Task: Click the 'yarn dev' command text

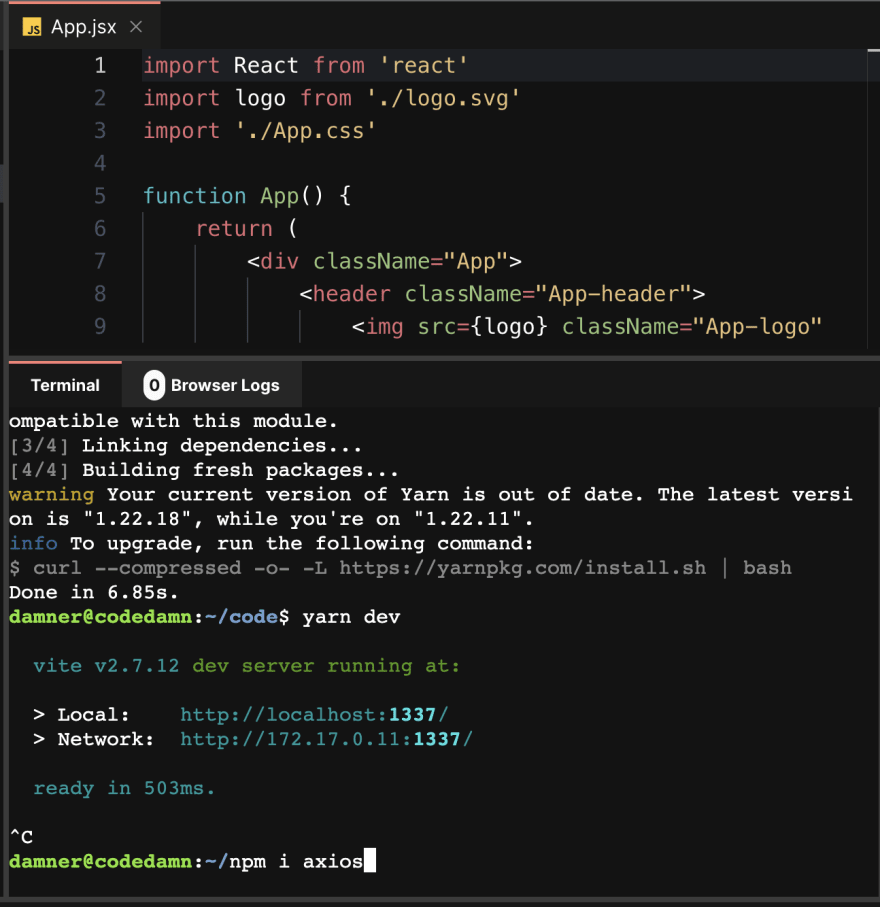Action: point(351,617)
